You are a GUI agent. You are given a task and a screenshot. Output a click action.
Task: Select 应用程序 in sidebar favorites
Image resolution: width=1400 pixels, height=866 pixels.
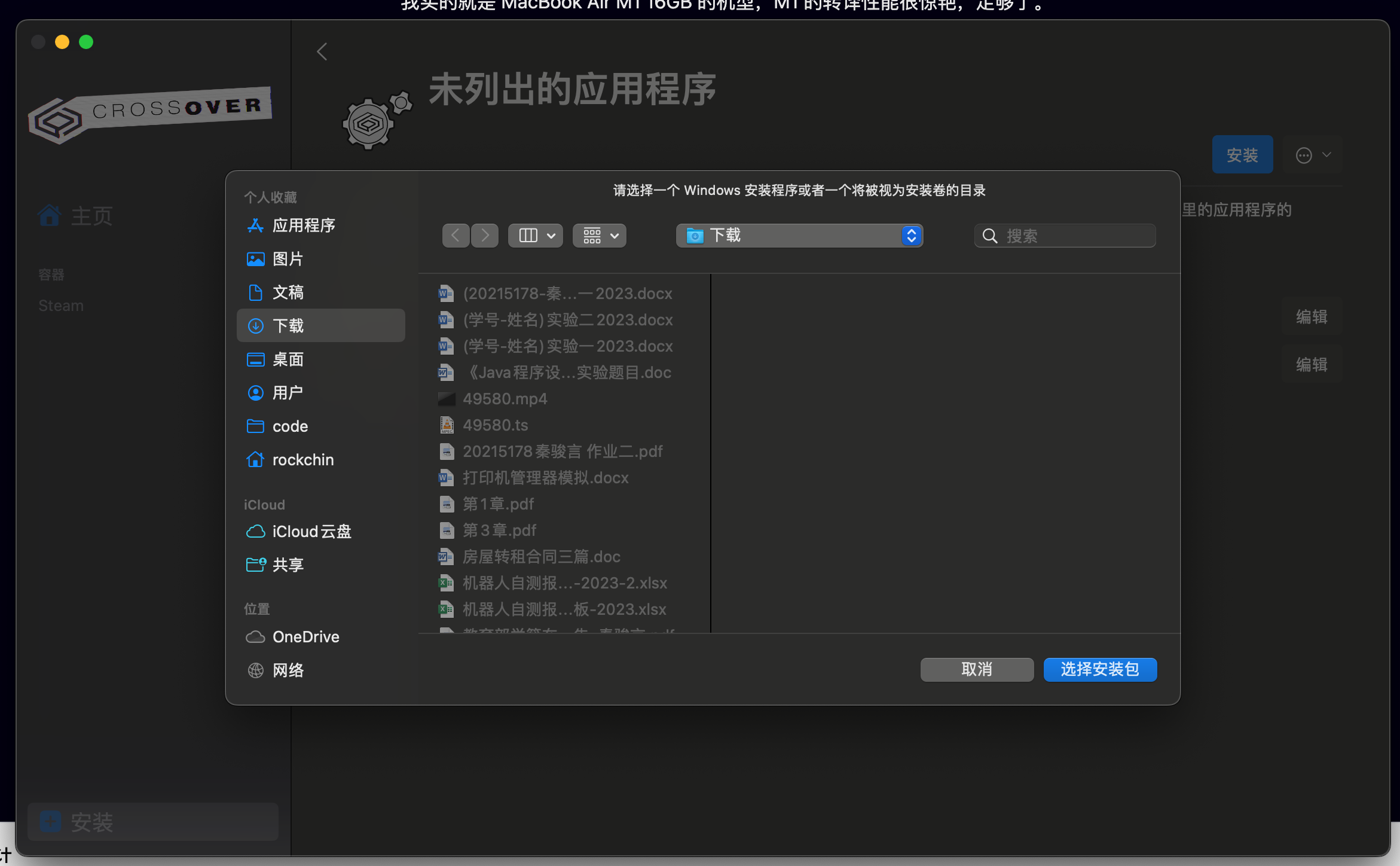click(x=304, y=225)
